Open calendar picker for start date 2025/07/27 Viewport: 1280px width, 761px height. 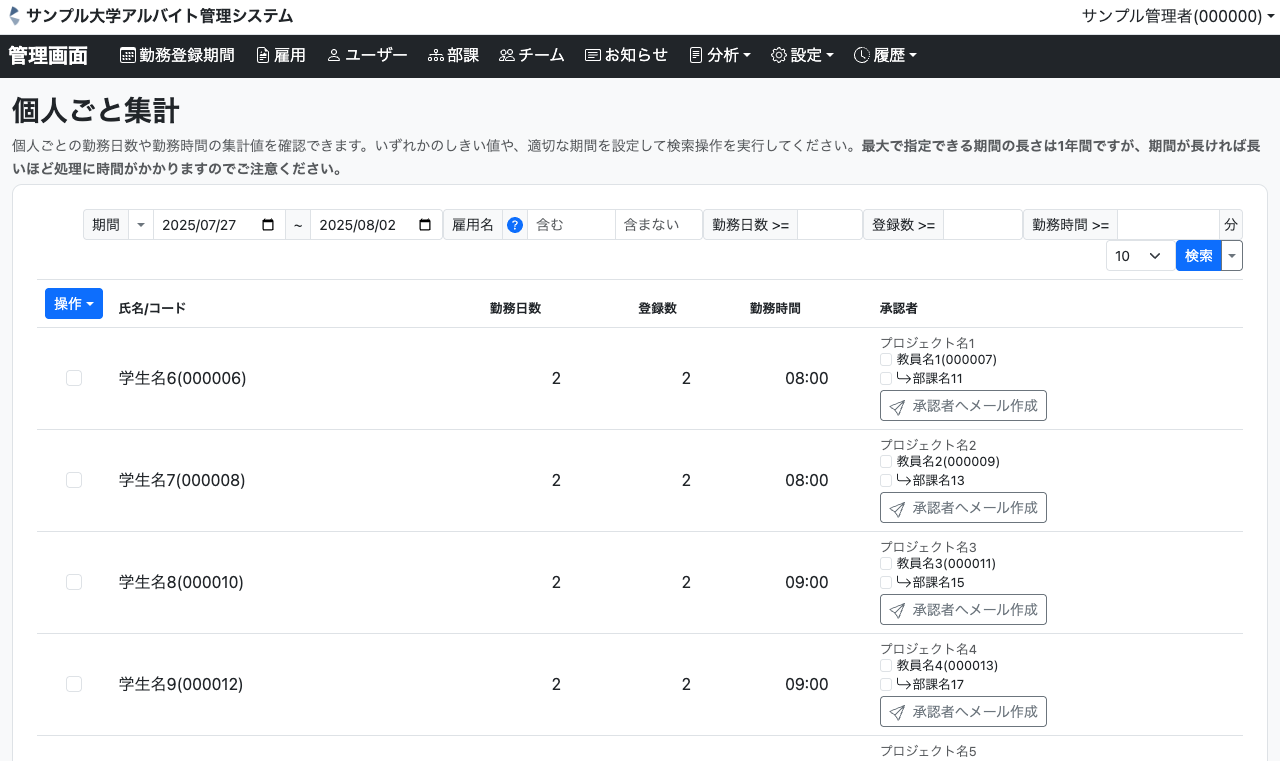tap(268, 225)
